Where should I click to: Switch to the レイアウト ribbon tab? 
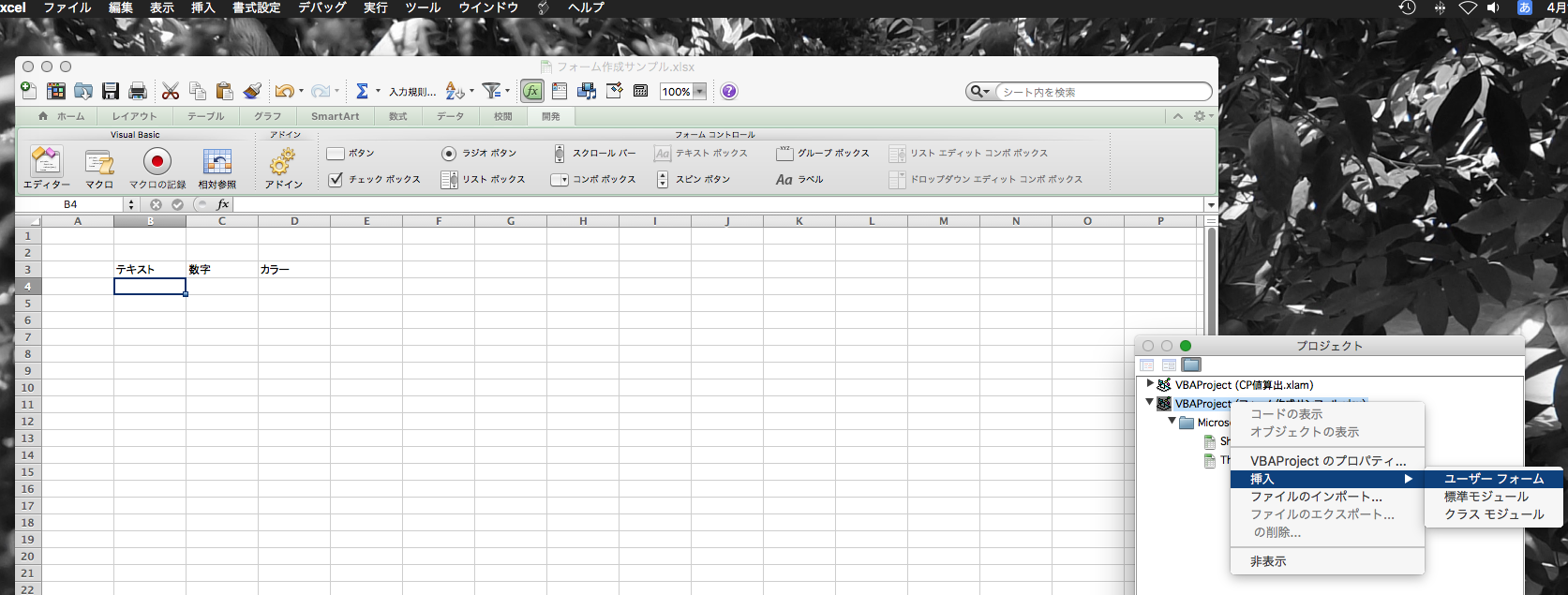(134, 116)
